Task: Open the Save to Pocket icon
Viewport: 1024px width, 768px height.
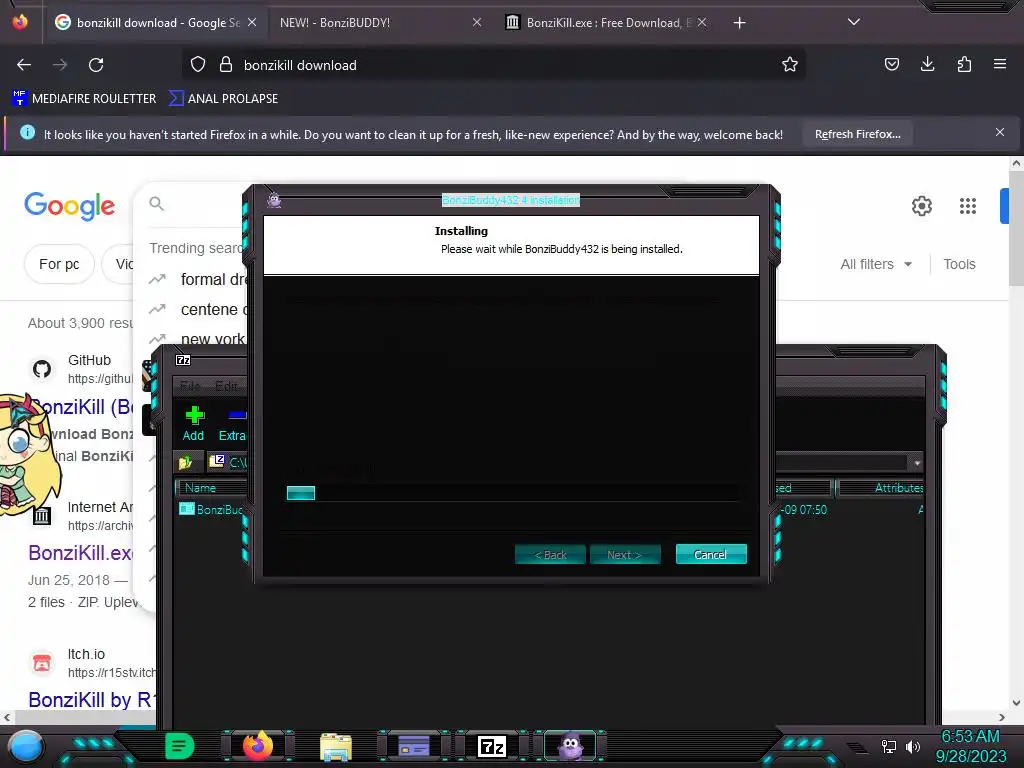Action: 891,64
